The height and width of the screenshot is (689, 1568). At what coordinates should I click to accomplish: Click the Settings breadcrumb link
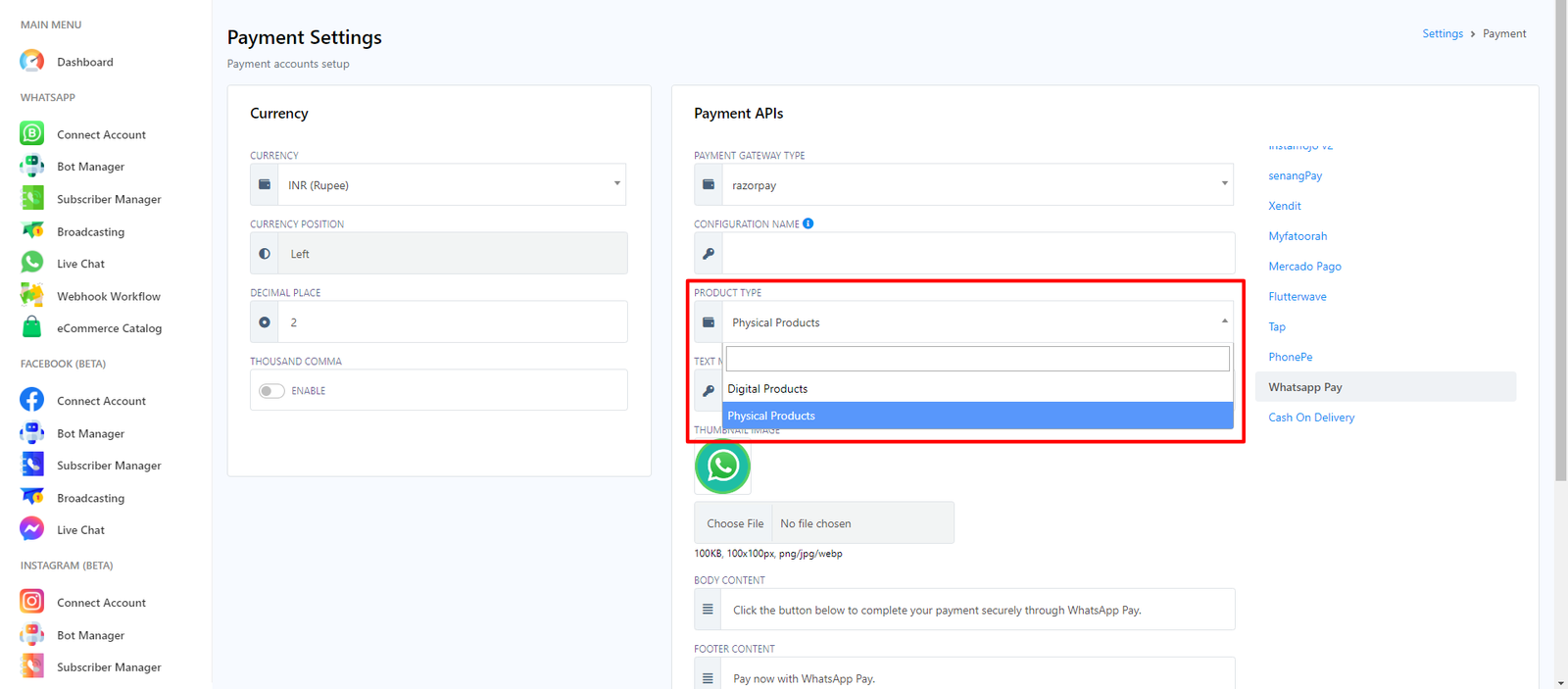1443,33
